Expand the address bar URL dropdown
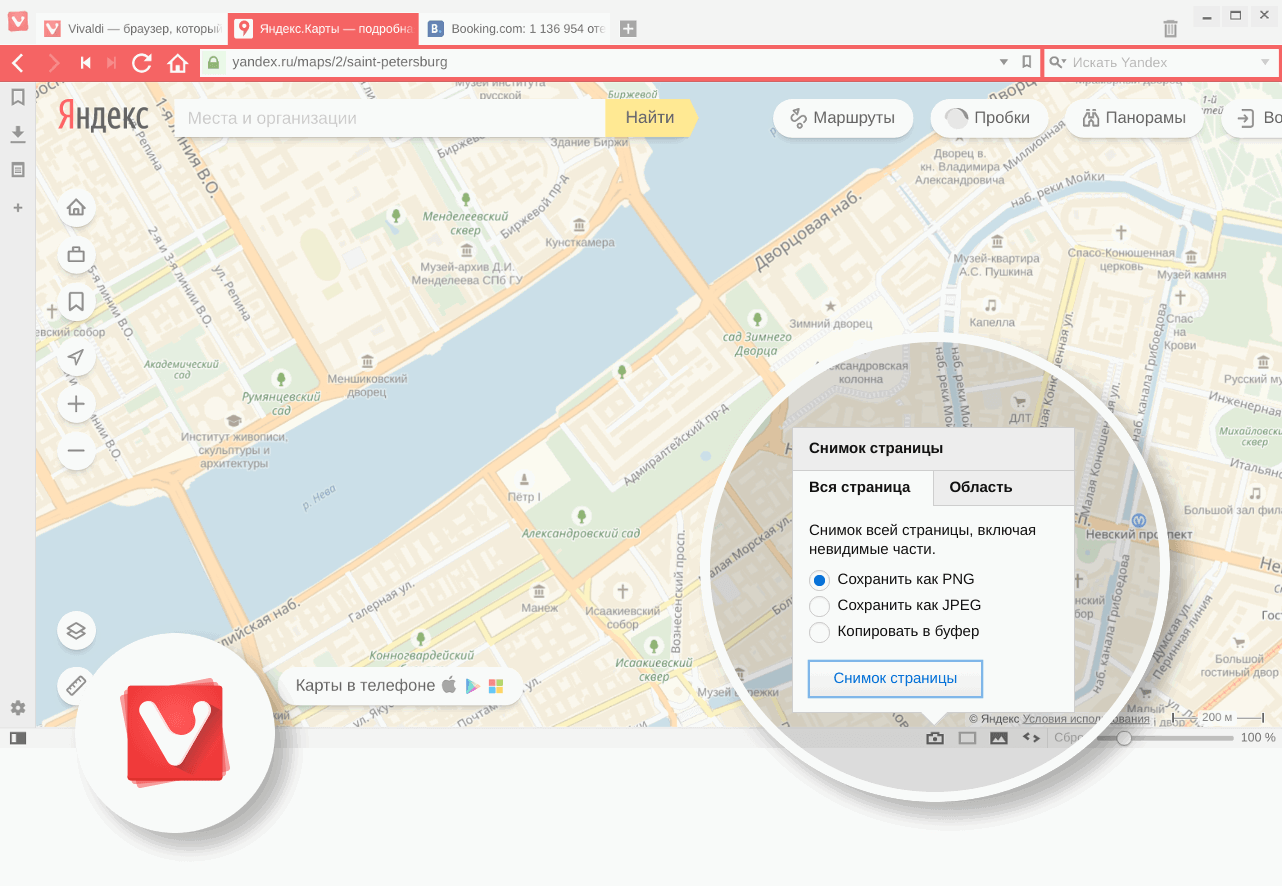The image size is (1282, 886). tap(1004, 62)
